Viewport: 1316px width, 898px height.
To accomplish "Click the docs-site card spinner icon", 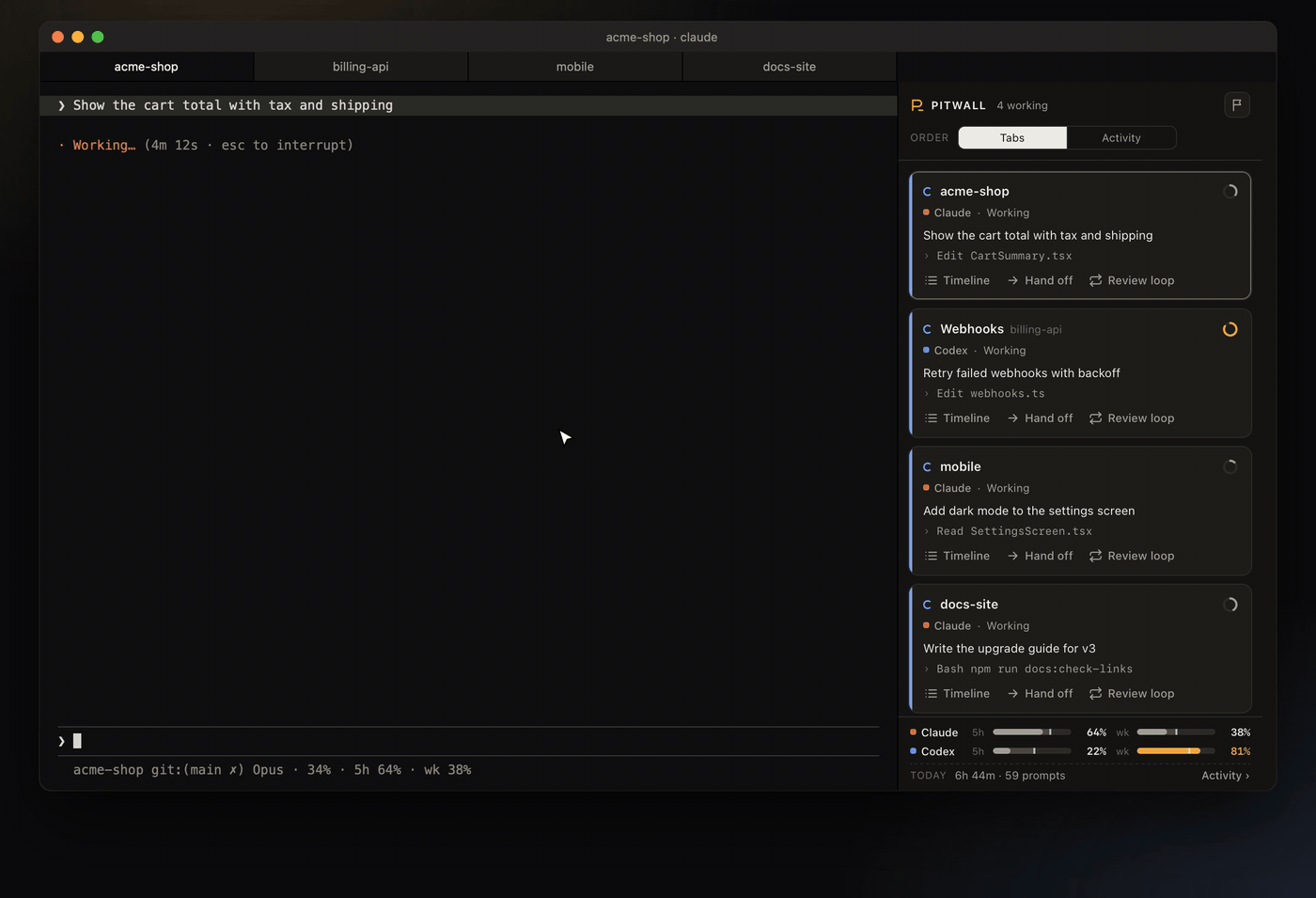I will click(x=1230, y=605).
